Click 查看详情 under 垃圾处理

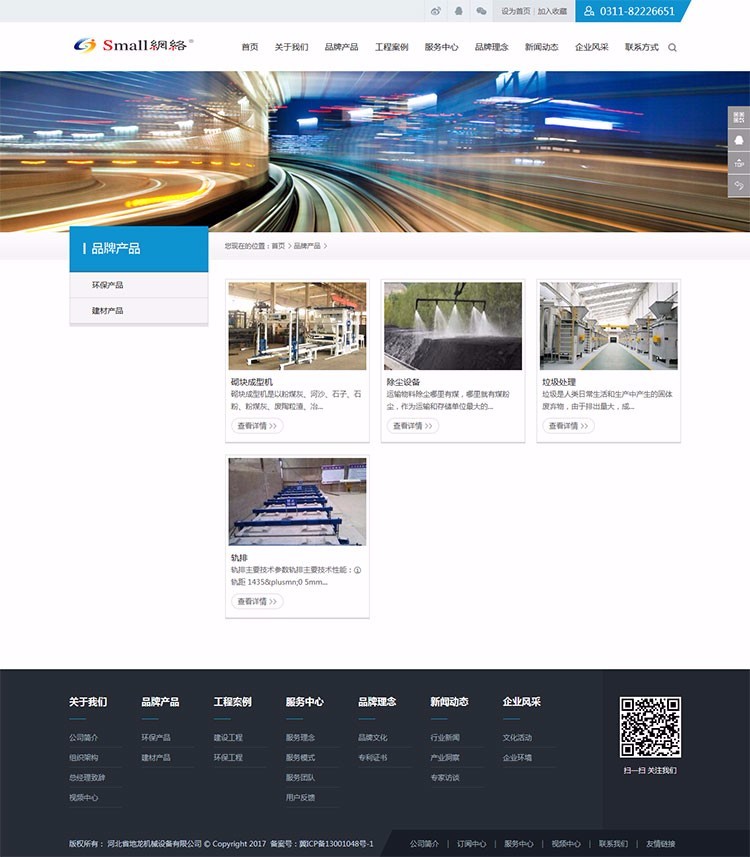tap(569, 426)
